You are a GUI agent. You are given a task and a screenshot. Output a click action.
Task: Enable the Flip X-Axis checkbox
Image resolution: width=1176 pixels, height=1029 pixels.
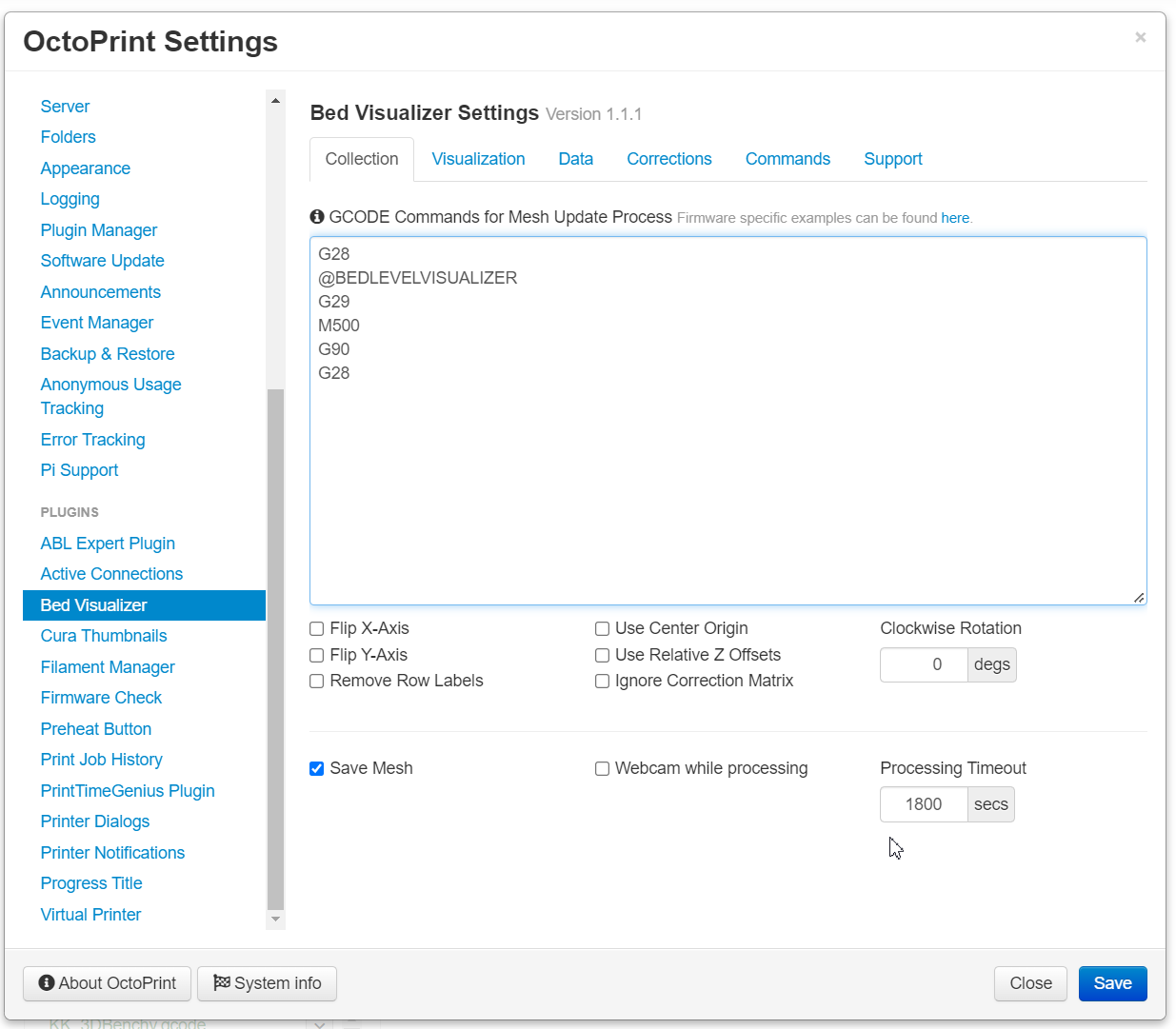(317, 628)
